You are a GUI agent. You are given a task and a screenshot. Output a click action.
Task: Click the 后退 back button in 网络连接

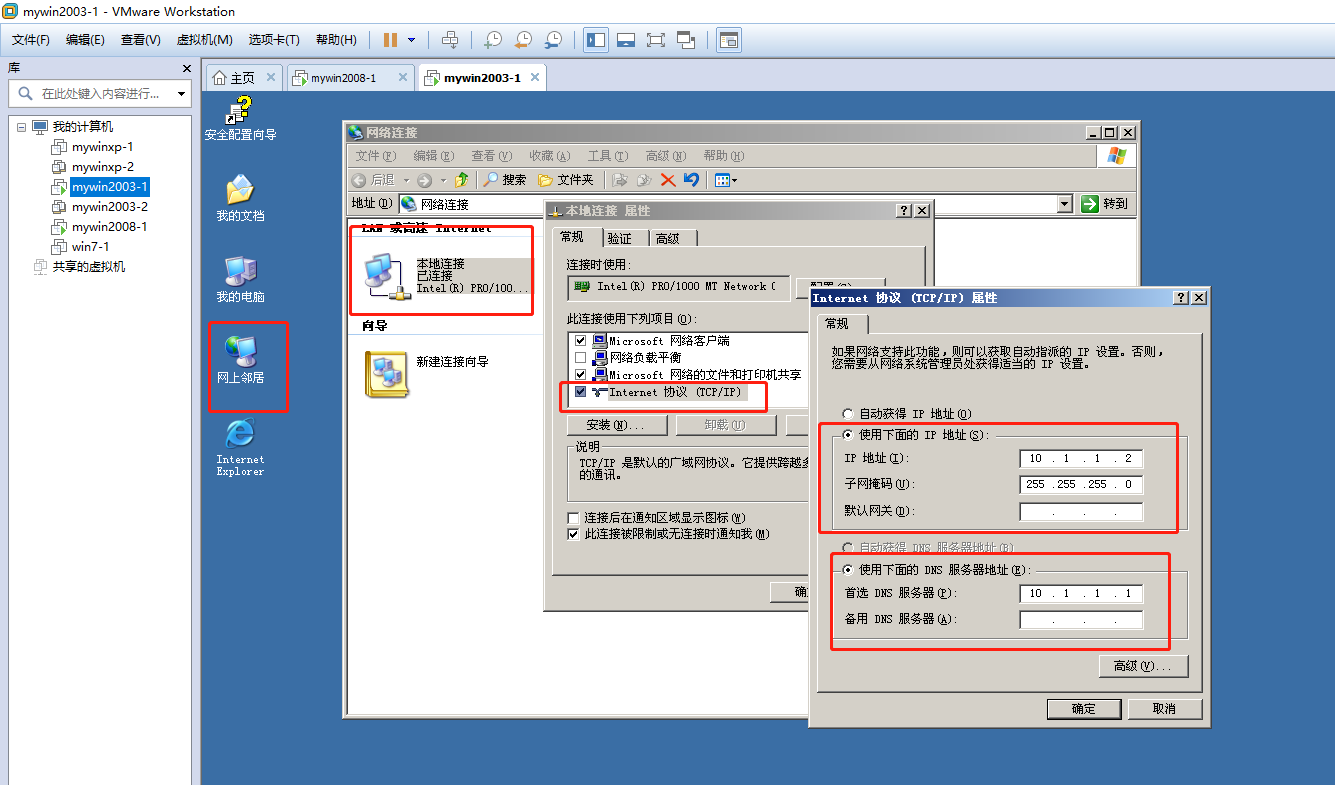pos(373,180)
